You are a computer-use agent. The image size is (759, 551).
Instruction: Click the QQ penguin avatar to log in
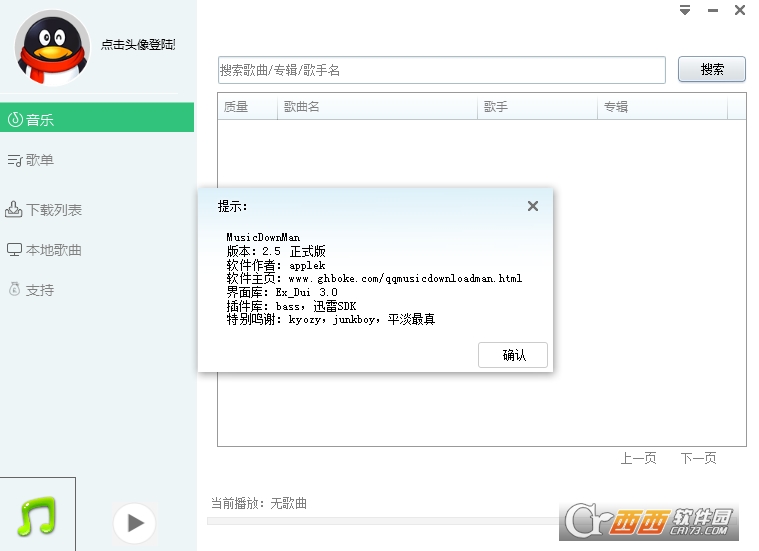(x=52, y=48)
